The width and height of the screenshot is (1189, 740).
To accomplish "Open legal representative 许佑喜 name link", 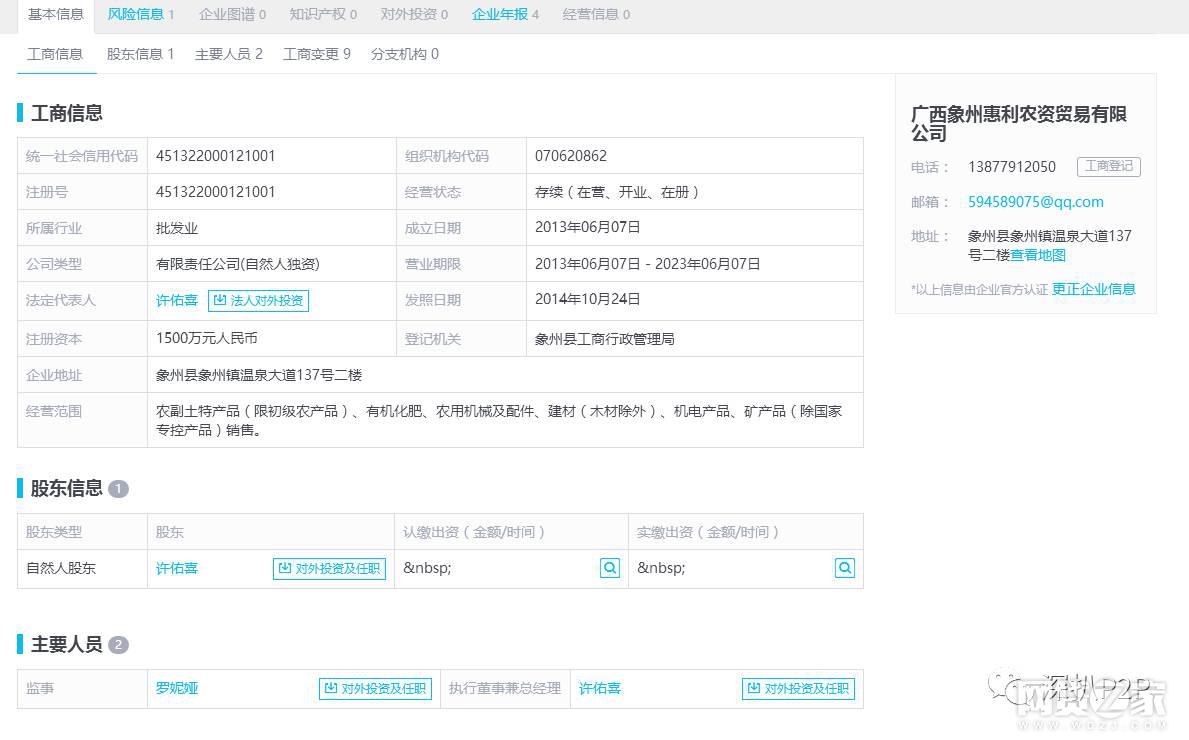I will (177, 300).
